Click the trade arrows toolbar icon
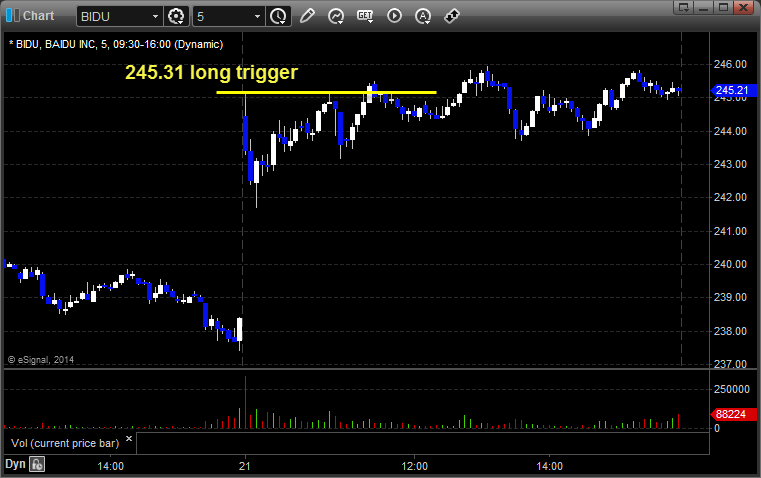This screenshot has height=478, width=761. [452, 16]
